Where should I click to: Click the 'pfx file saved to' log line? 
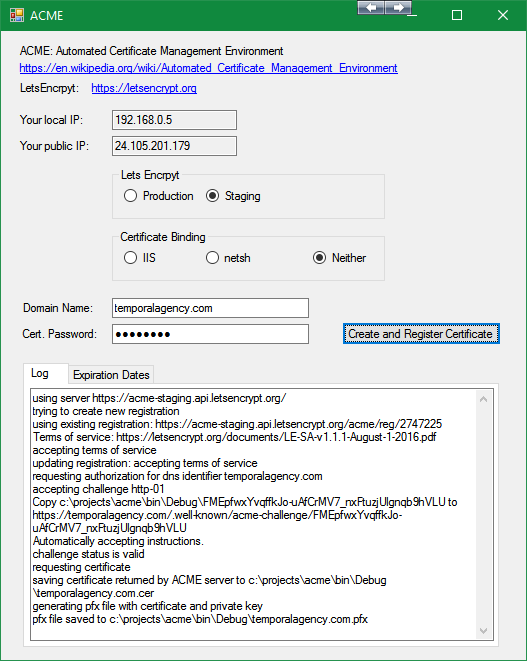click(200, 619)
